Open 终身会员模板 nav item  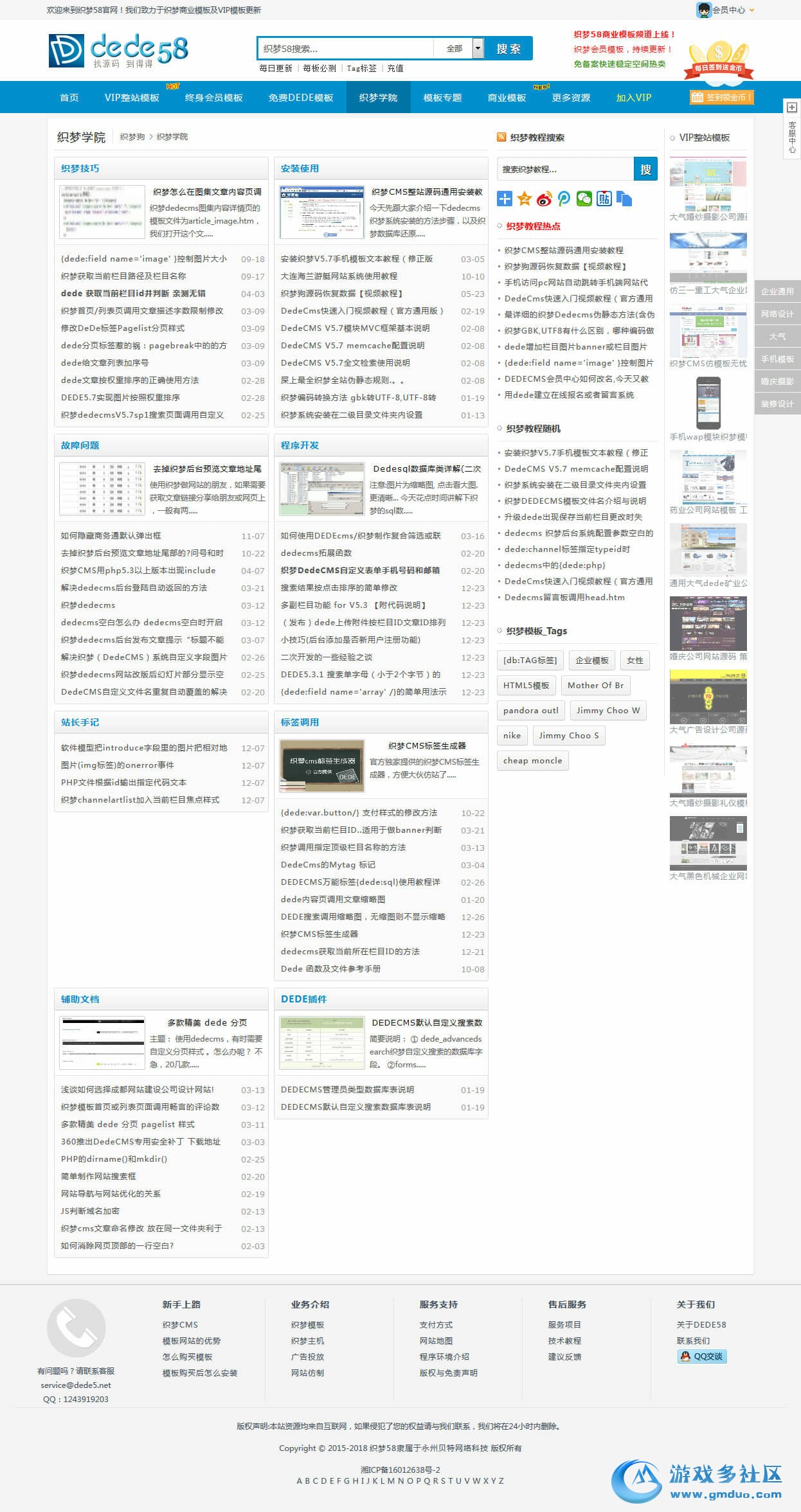pyautogui.click(x=214, y=98)
